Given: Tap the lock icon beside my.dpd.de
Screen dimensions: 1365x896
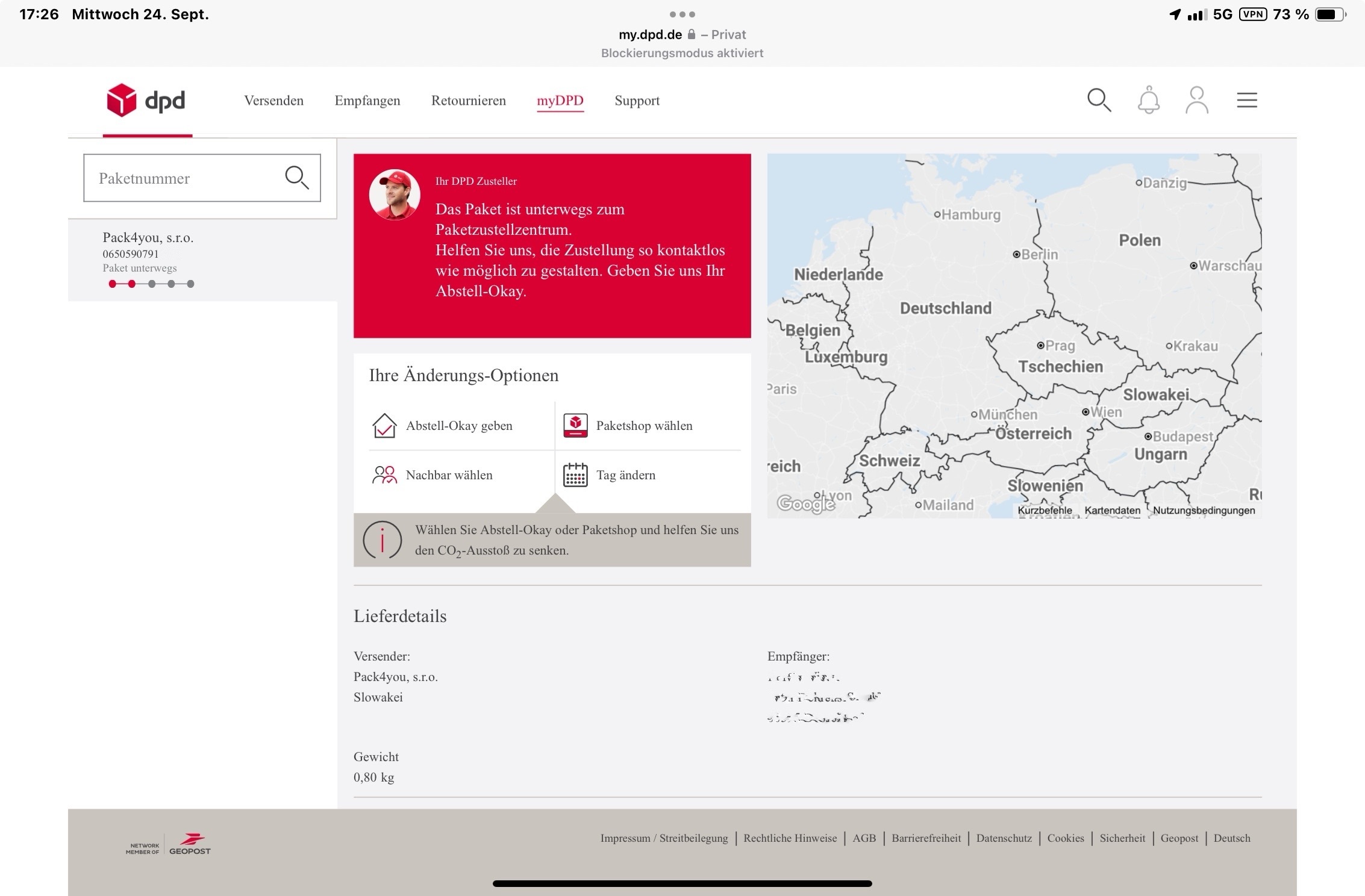Looking at the screenshot, I should 692,34.
